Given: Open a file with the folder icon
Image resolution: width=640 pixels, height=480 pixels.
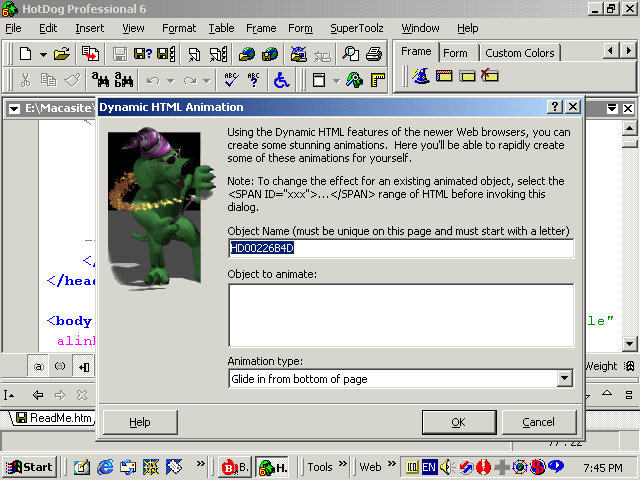Looking at the screenshot, I should pyautogui.click(x=62, y=53).
